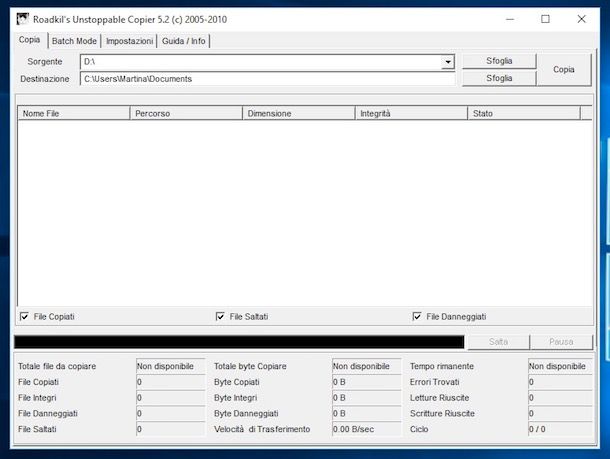Viewport: 610px width, 459px height.
Task: Sort by Dimensione column header
Action: click(x=299, y=113)
